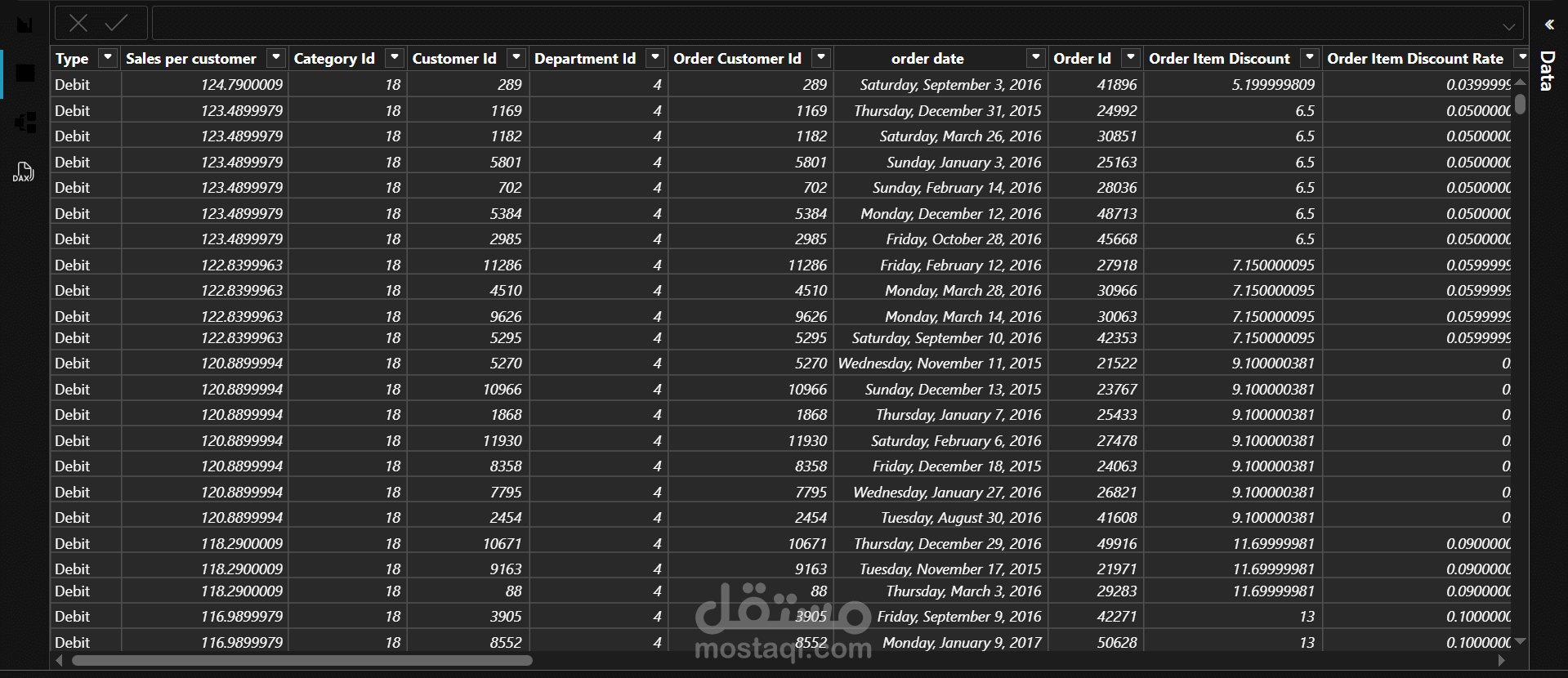Open the DAX query view
Image resolution: width=1568 pixels, height=678 pixels.
[24, 172]
